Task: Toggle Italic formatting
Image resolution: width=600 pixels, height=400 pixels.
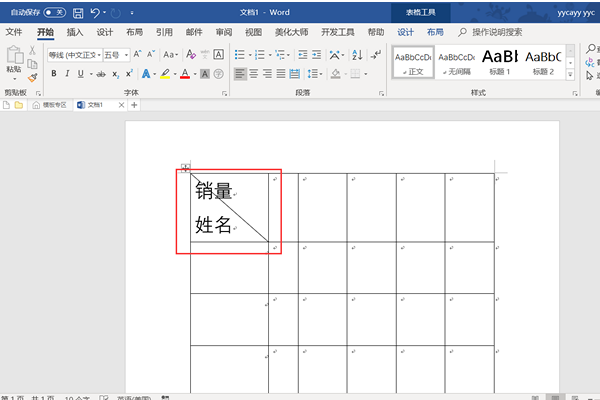Action: pyautogui.click(x=67, y=73)
